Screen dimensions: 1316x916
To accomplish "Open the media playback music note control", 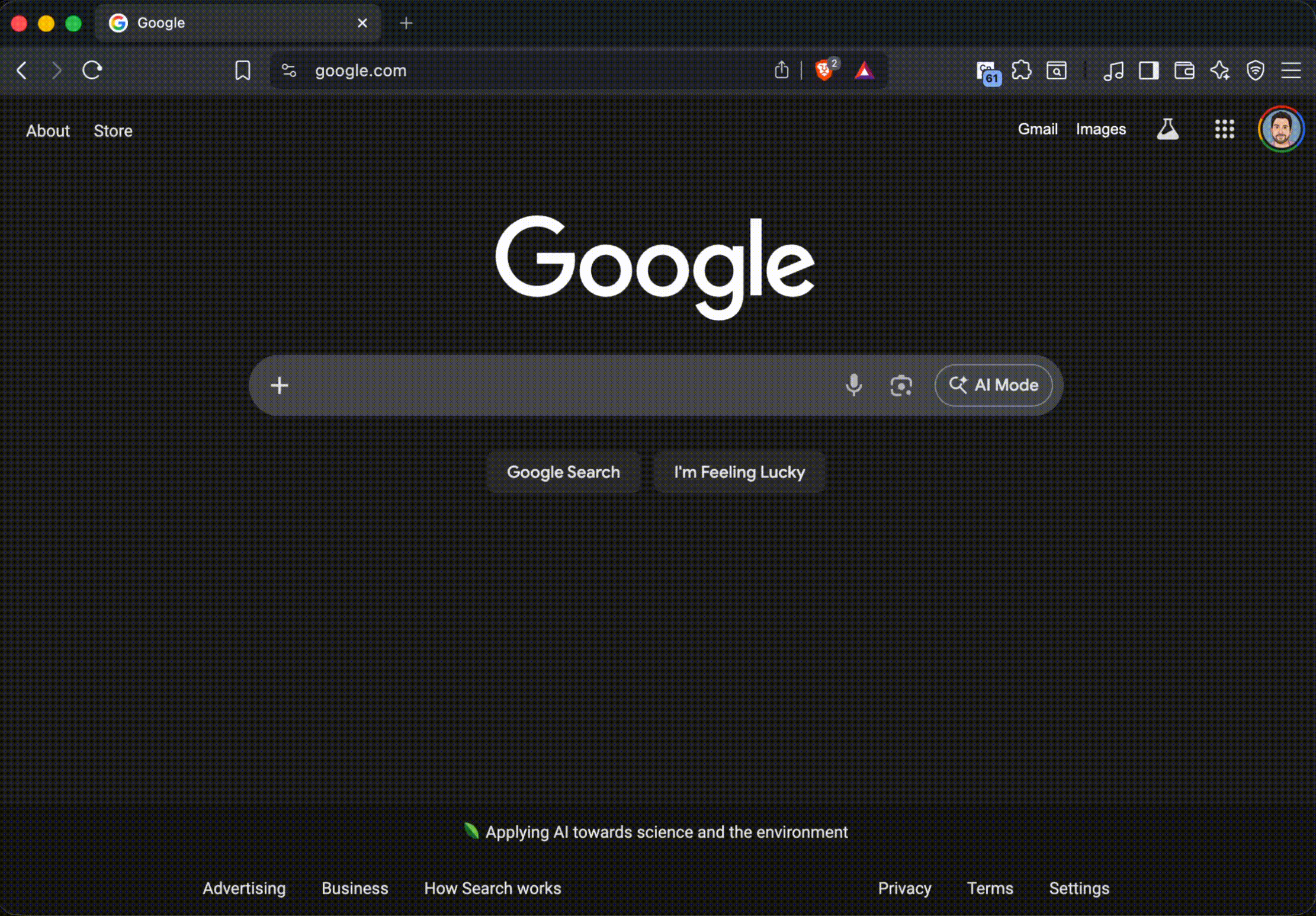I will [x=1113, y=71].
